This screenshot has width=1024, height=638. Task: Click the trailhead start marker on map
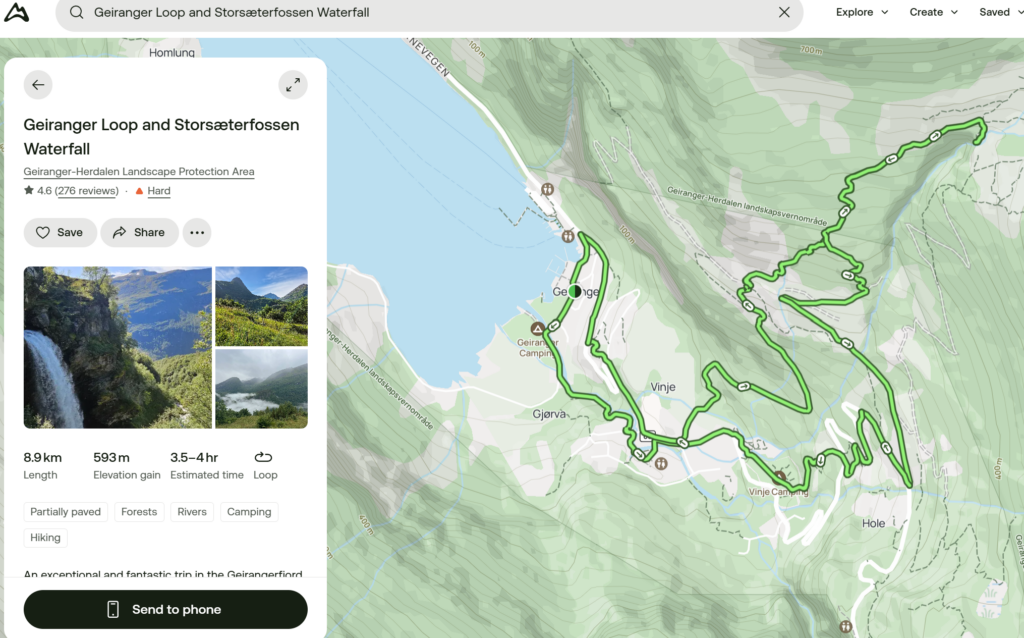574,291
